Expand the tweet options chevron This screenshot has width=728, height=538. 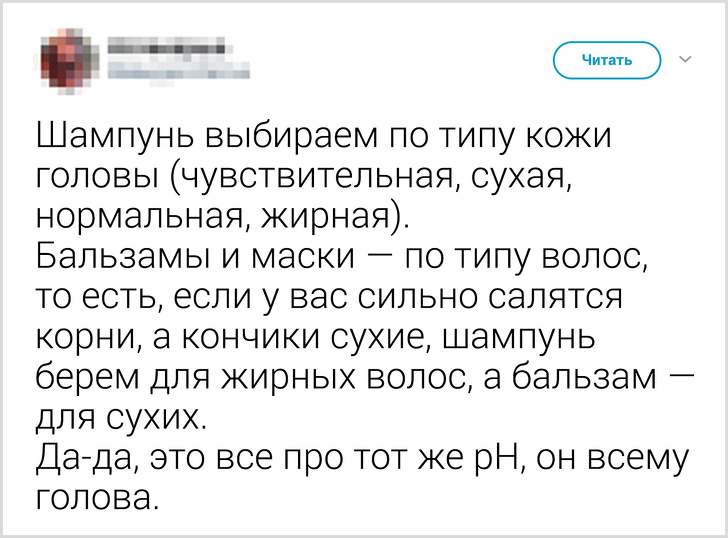tap(686, 60)
